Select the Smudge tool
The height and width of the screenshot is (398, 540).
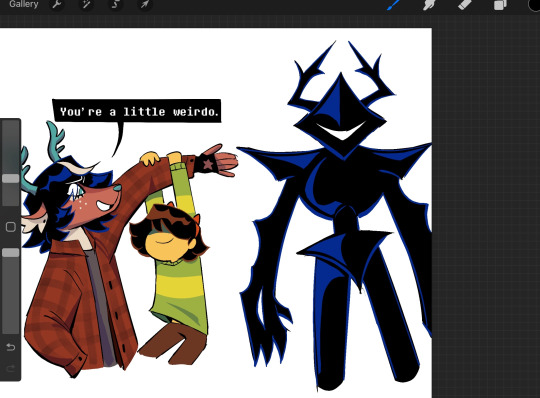429,5
